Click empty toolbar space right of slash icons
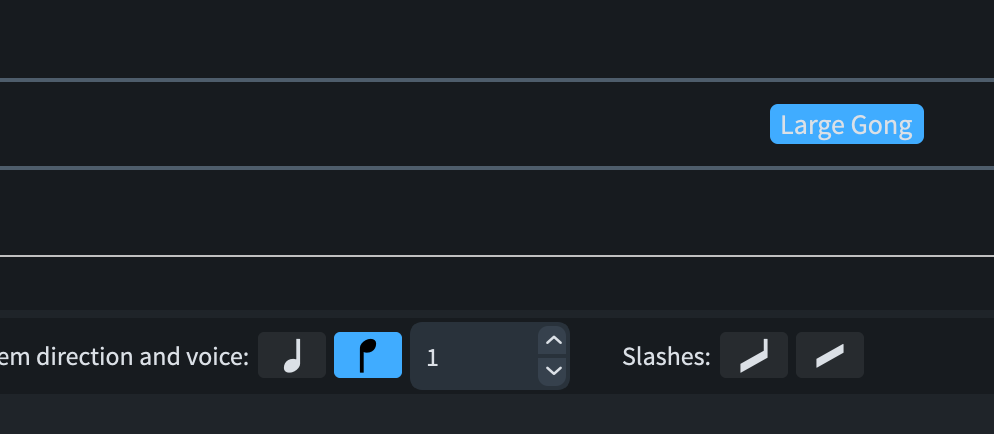The width and height of the screenshot is (994, 434). pos(928,356)
